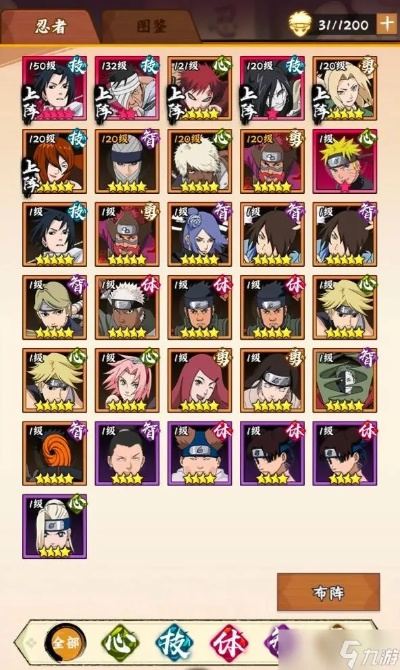Open the 布阵 formation button

pyautogui.click(x=328, y=592)
